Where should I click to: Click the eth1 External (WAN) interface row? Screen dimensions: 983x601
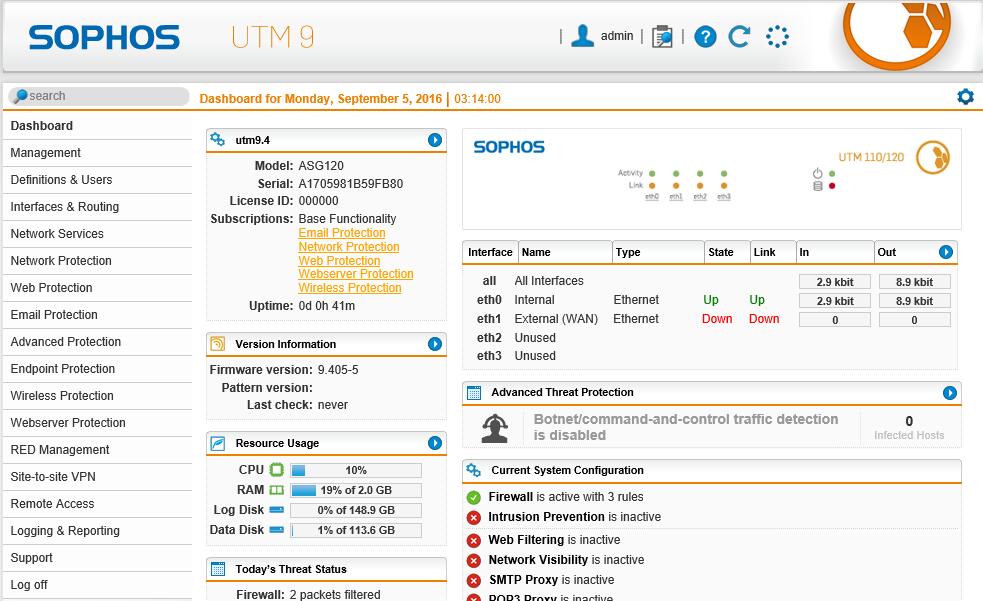click(x=710, y=319)
